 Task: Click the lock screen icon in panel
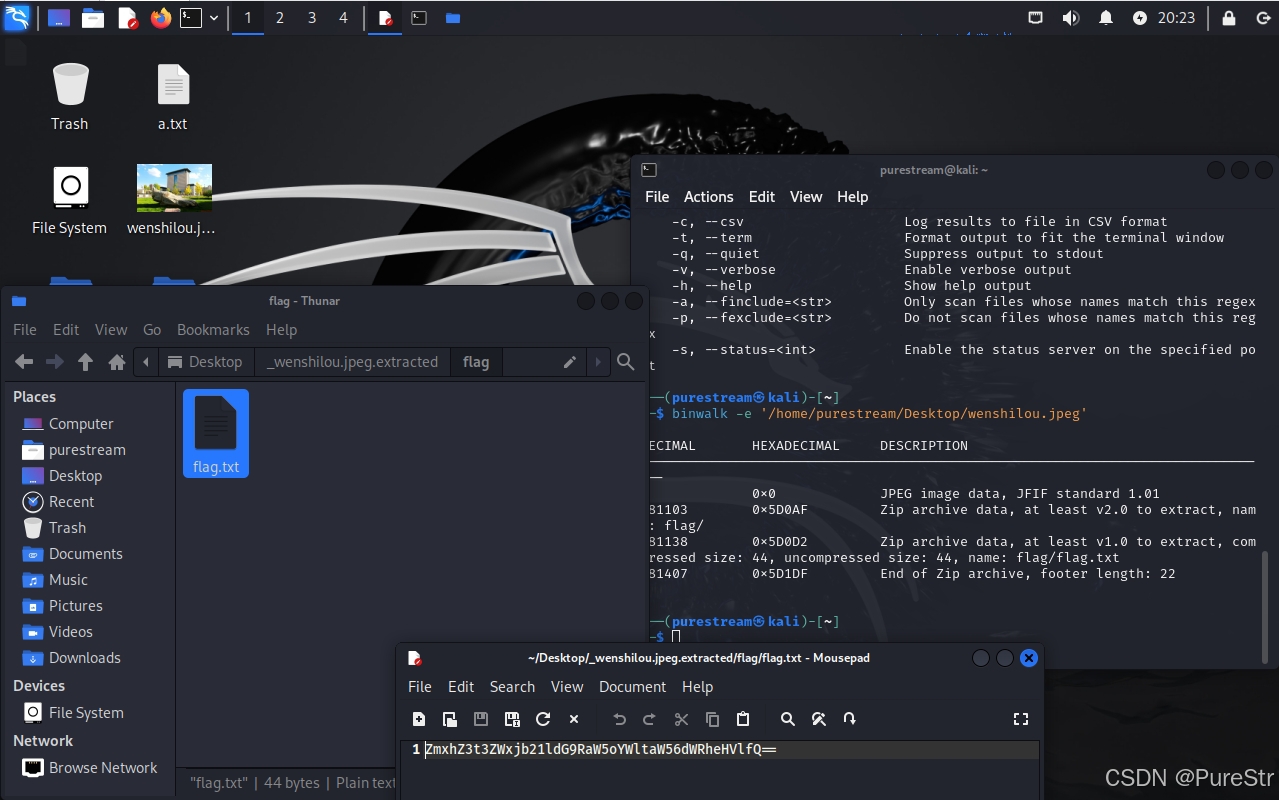point(1229,18)
